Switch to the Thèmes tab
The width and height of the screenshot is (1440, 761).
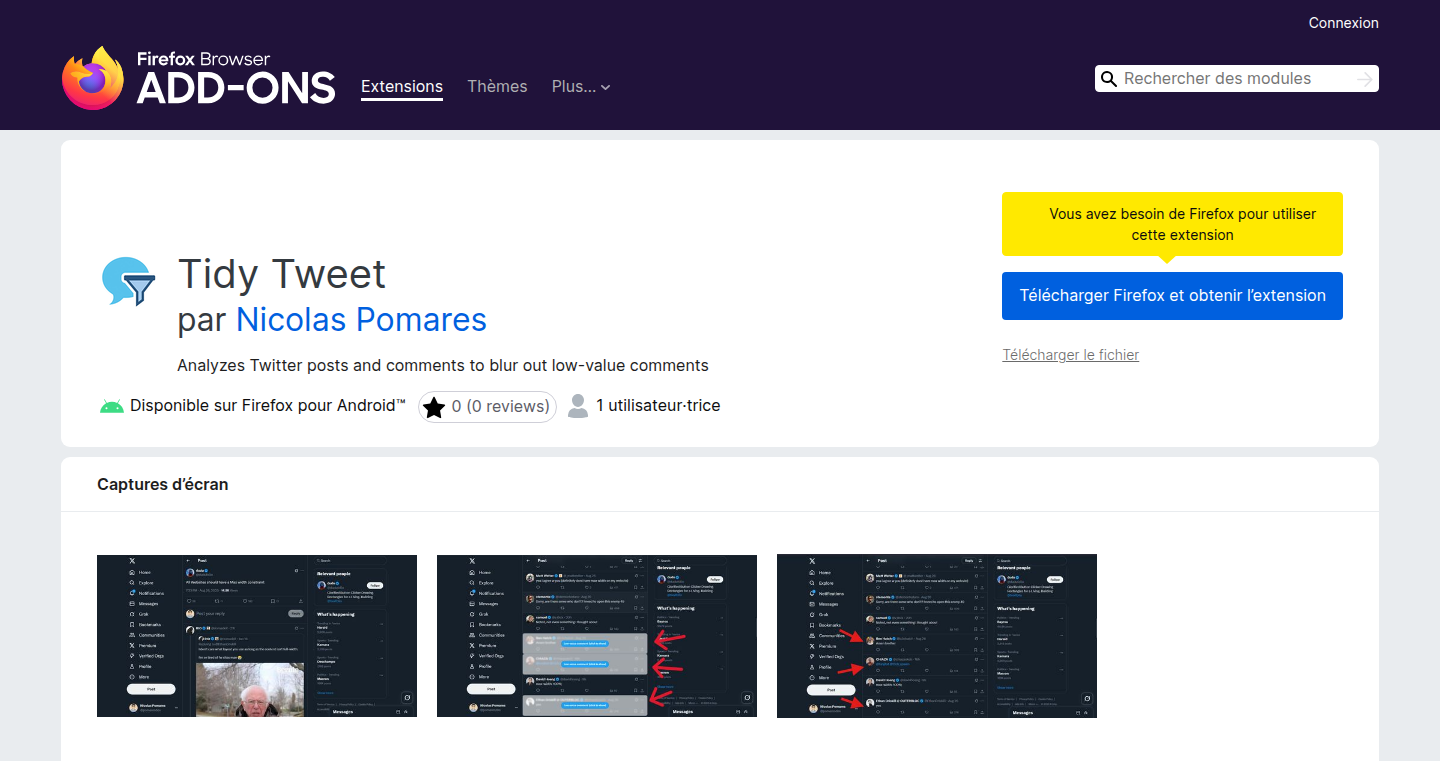coord(497,87)
